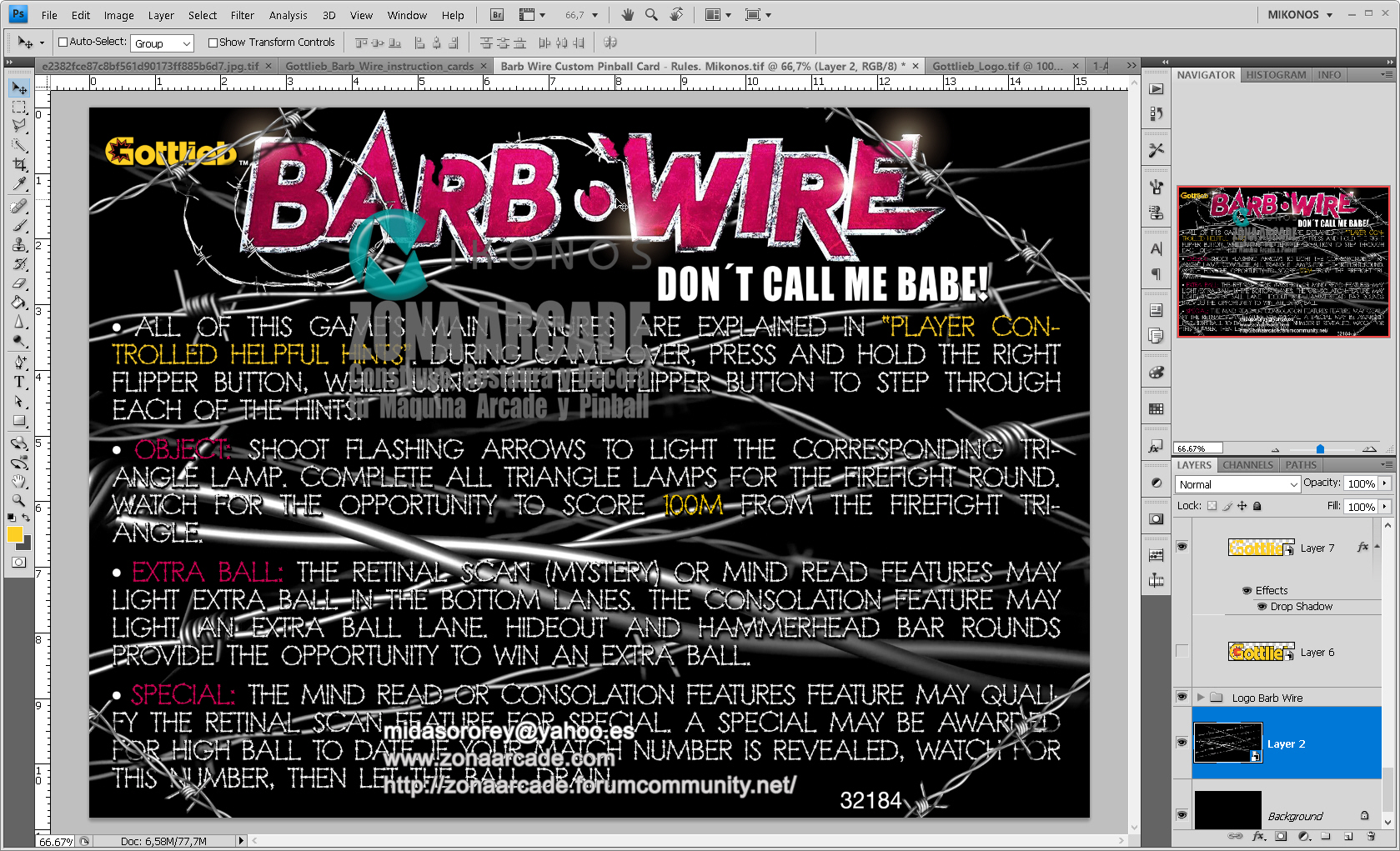1400x851 pixels.
Task: Open the Add a layer style menu
Action: pyautogui.click(x=1257, y=836)
